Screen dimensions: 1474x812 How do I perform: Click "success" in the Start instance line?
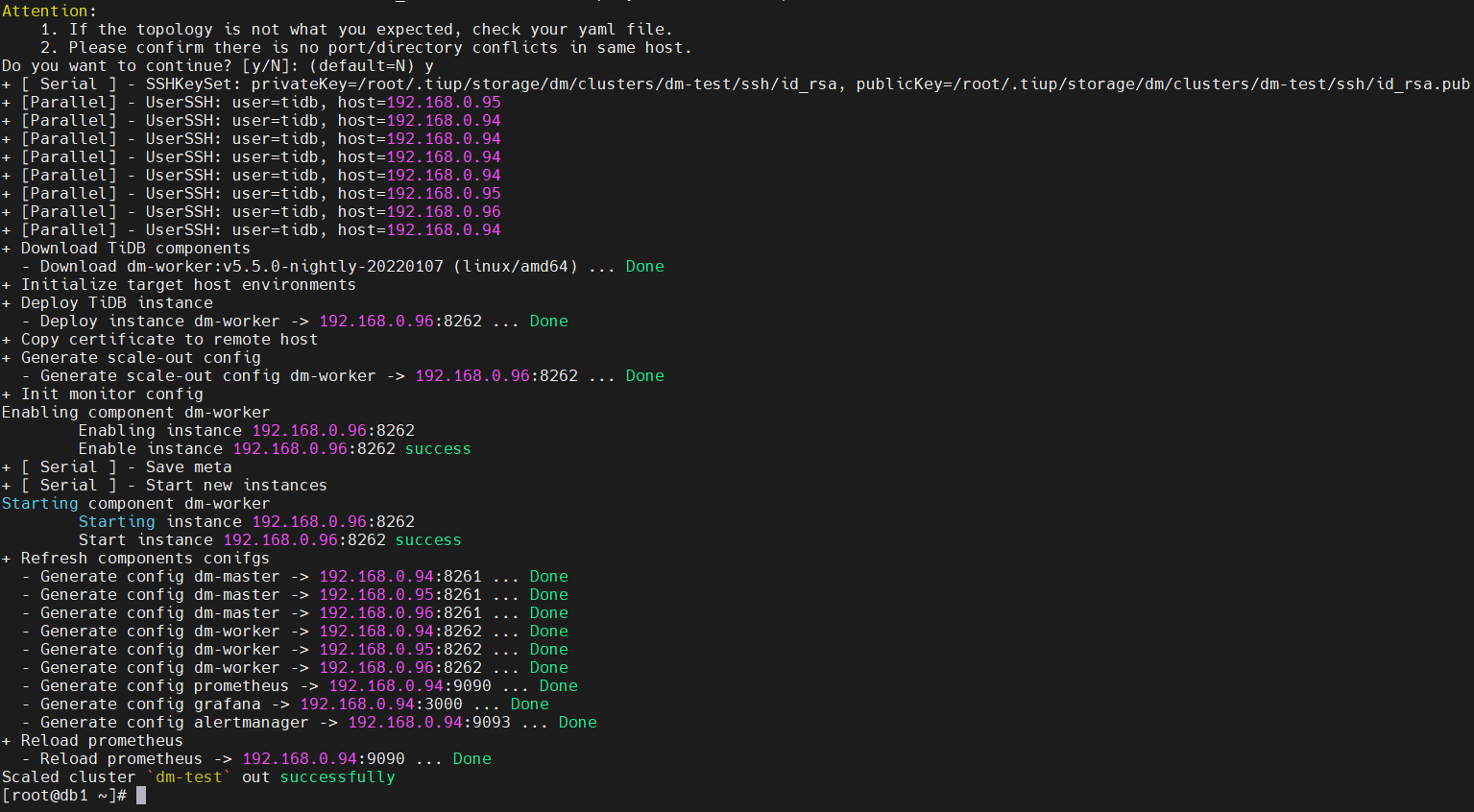[428, 540]
